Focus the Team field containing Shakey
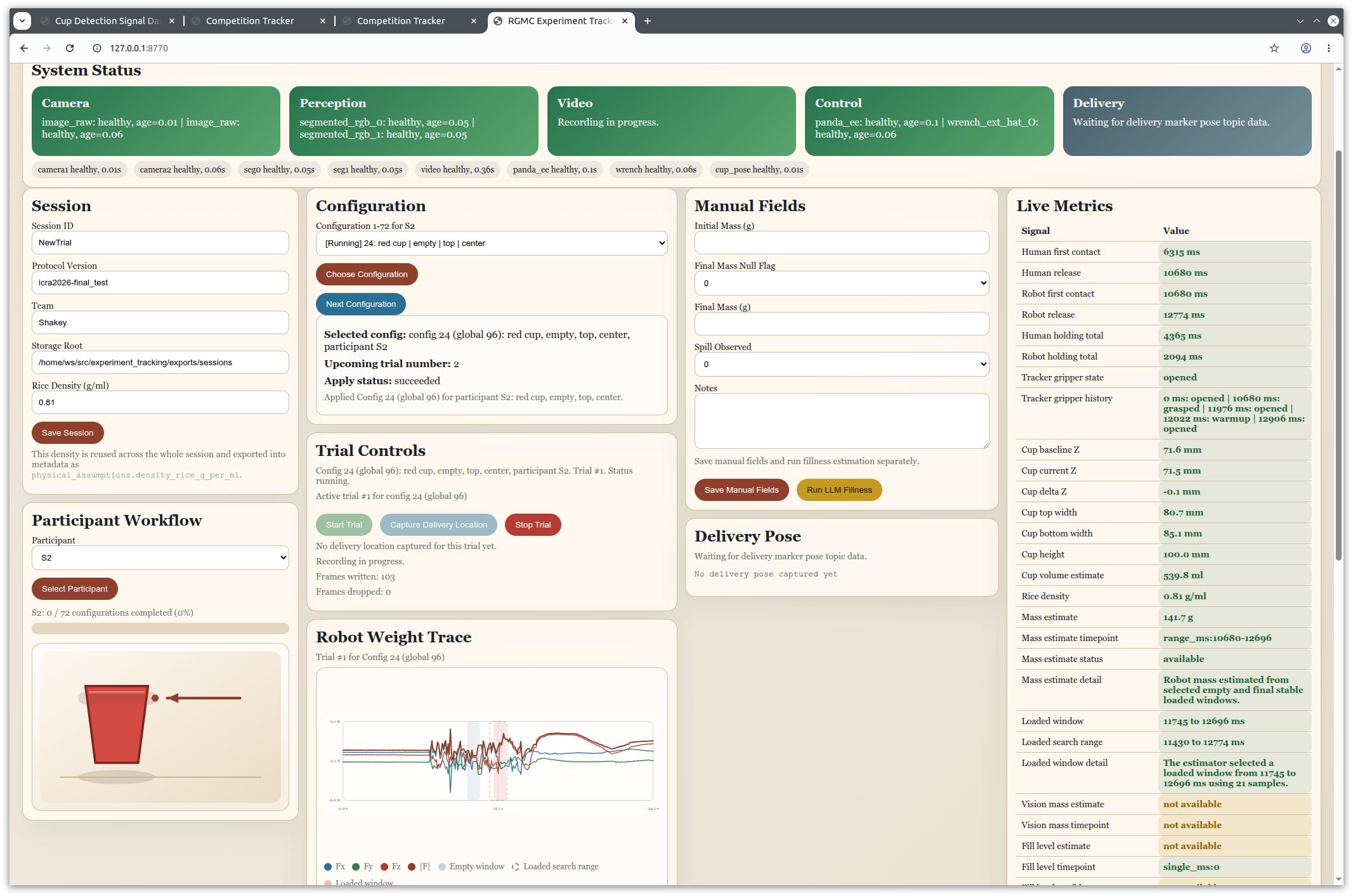This screenshot has width=1353, height=896. click(x=160, y=323)
